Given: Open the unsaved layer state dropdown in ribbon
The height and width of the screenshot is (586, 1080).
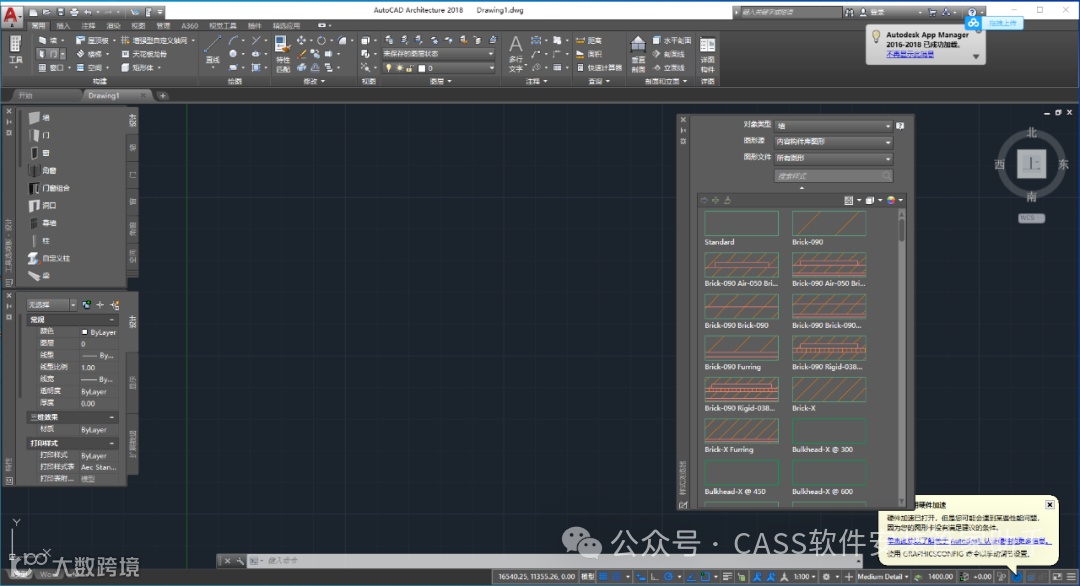Looking at the screenshot, I should click(438, 54).
